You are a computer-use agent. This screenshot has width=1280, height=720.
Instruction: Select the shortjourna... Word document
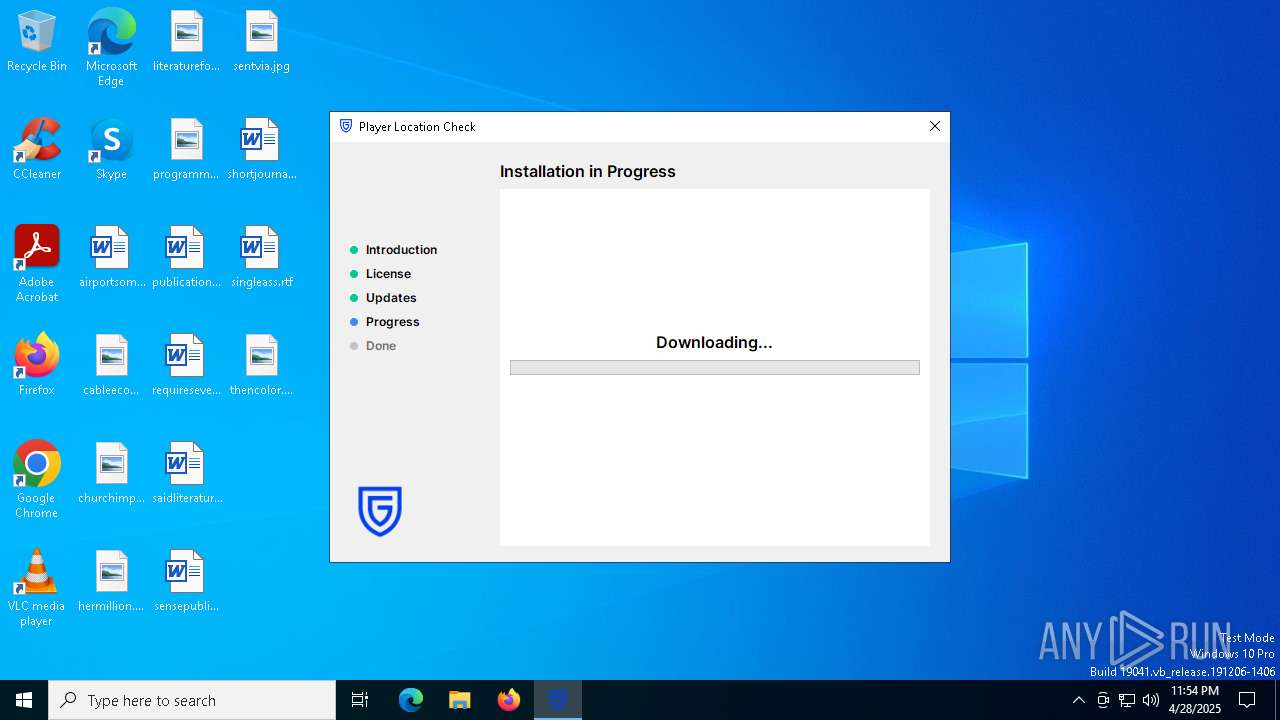[261, 150]
